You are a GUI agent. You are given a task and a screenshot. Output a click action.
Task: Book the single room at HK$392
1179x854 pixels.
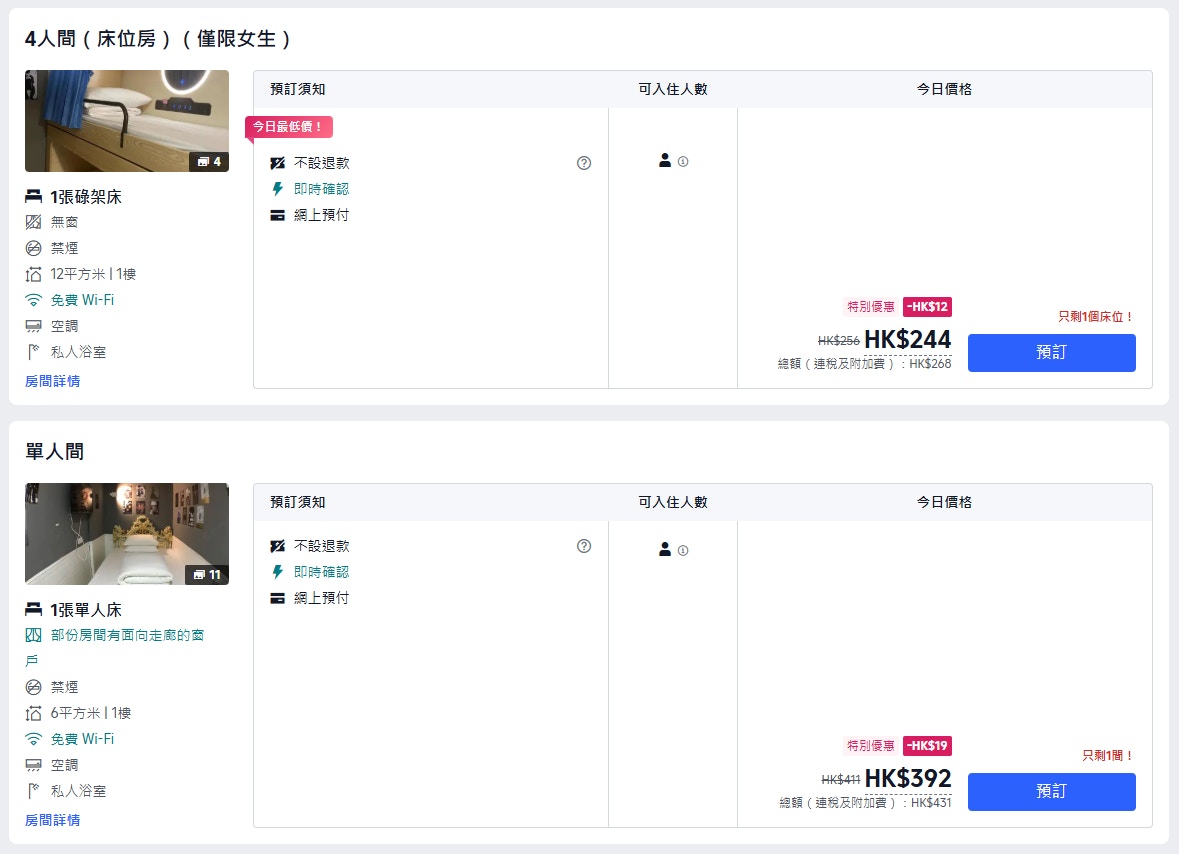tap(1051, 791)
